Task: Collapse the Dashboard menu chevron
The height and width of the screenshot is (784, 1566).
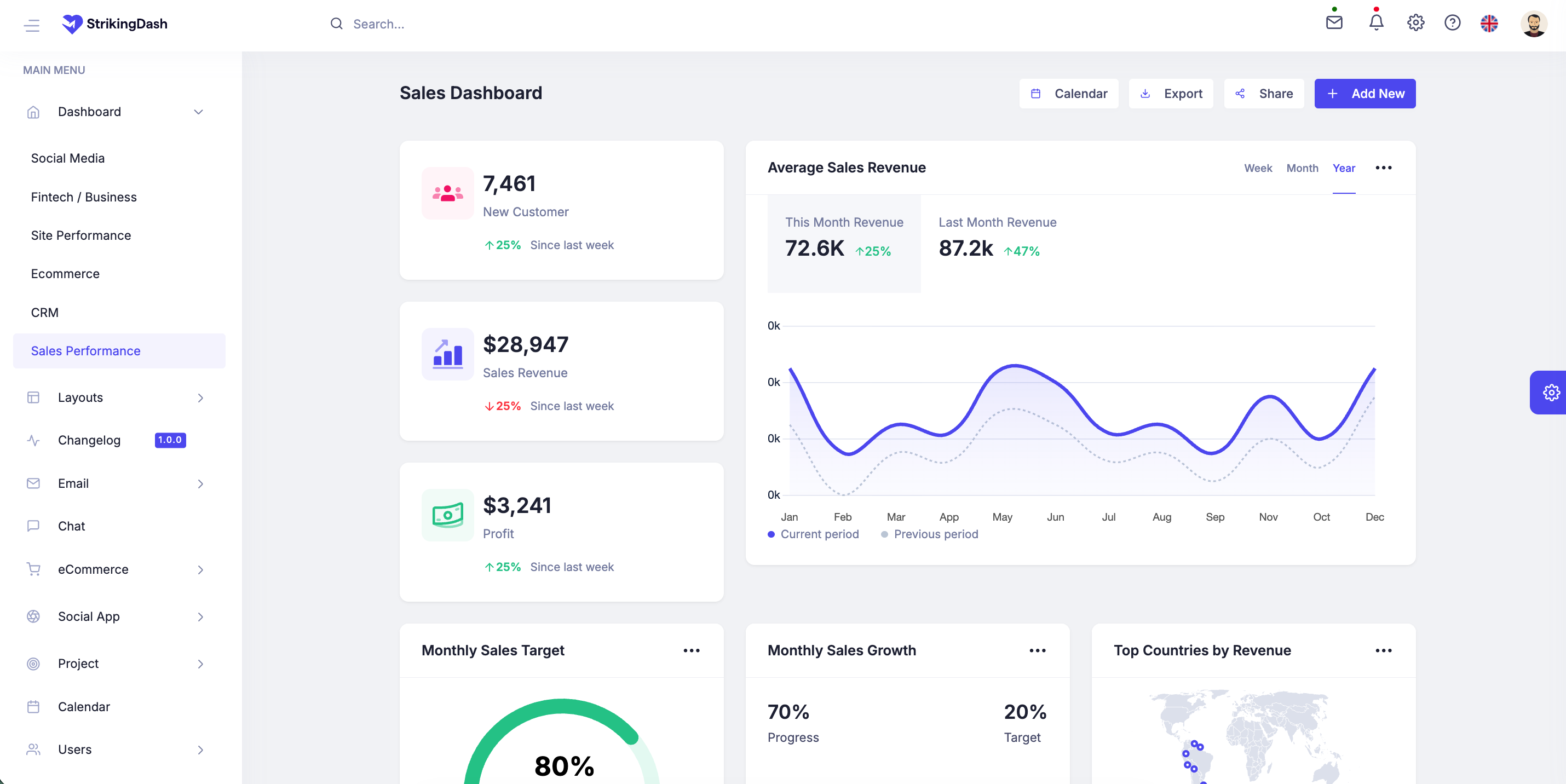Action: coord(198,112)
